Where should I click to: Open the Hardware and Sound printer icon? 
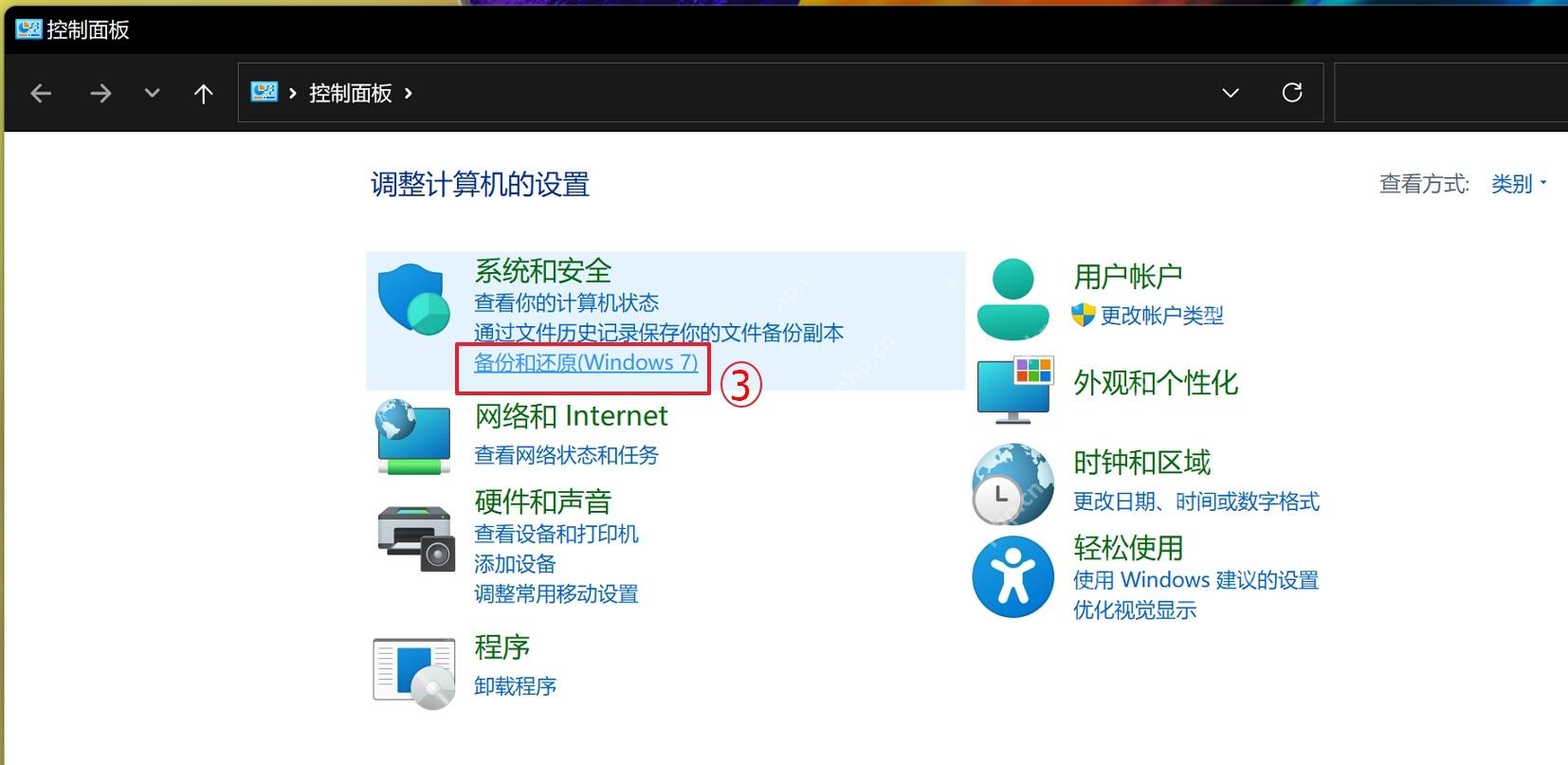(x=416, y=538)
